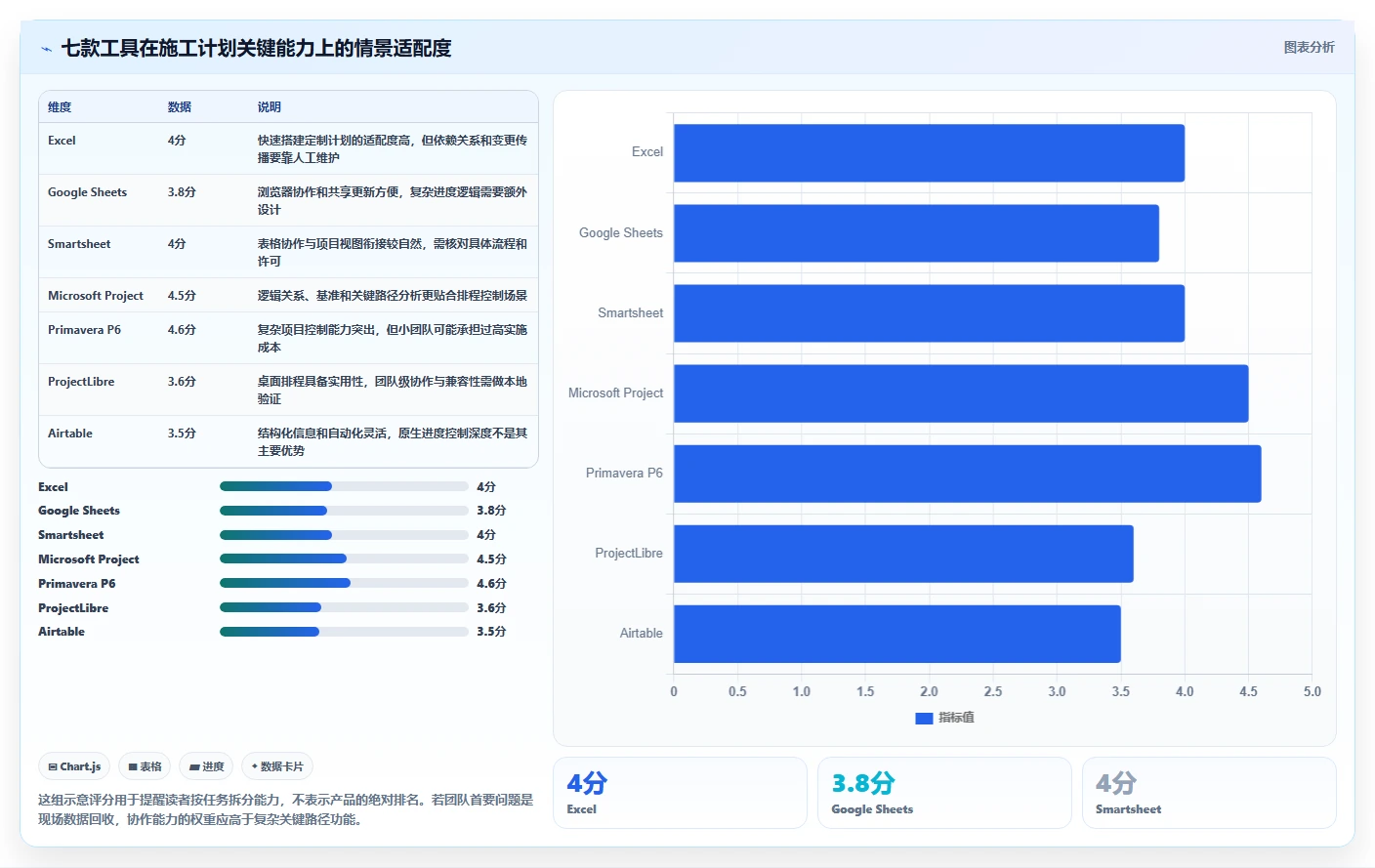Click the Excel progress bar

click(344, 486)
